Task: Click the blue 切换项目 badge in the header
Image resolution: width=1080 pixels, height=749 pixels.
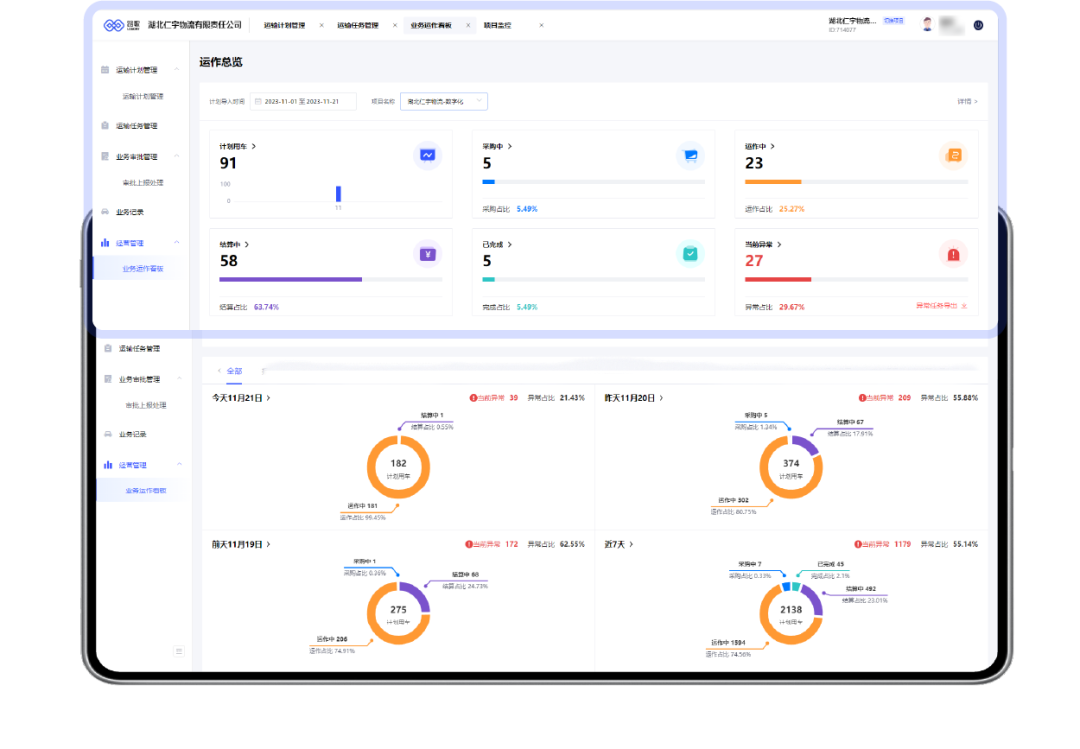Action: click(x=893, y=21)
